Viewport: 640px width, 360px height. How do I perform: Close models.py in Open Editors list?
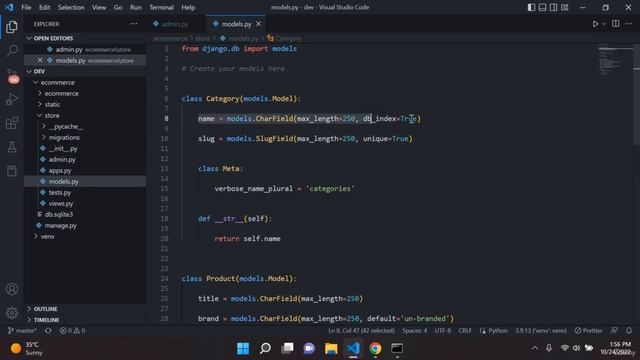point(40,60)
